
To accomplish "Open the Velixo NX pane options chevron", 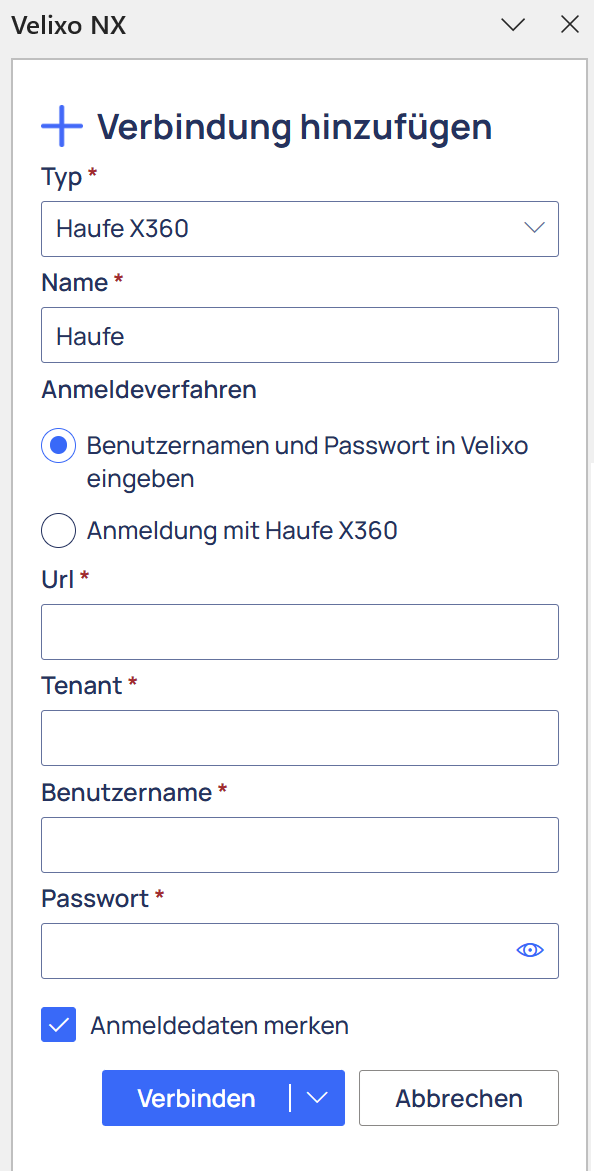I will [x=513, y=25].
